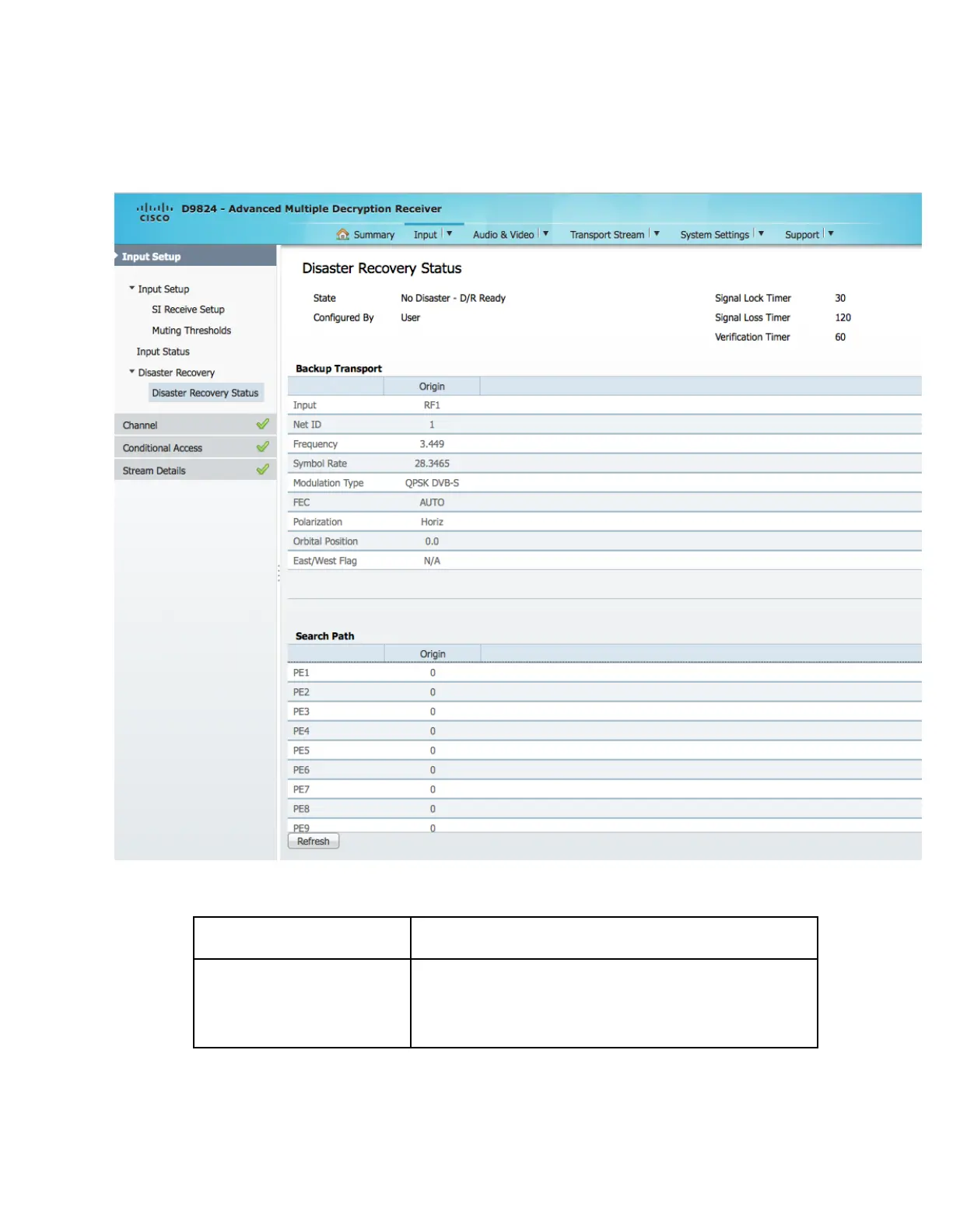Expand the Transport Stream dropdown arrow
Image resolution: width=953 pixels, height=1232 pixels.
pos(657,233)
